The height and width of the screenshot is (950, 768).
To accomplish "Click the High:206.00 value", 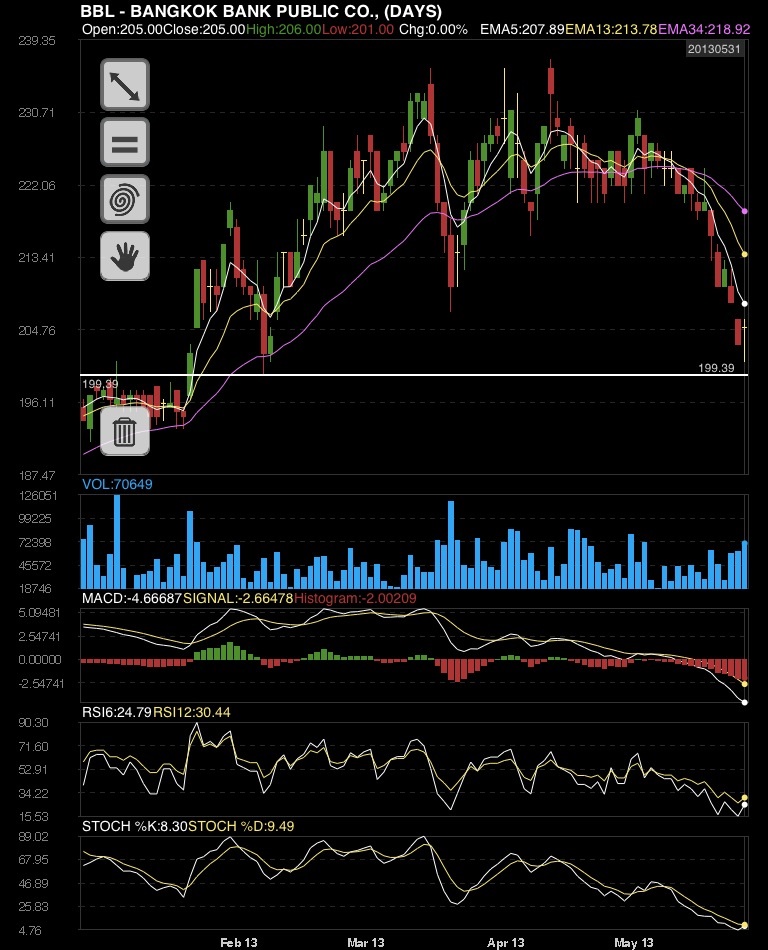I will click(283, 29).
